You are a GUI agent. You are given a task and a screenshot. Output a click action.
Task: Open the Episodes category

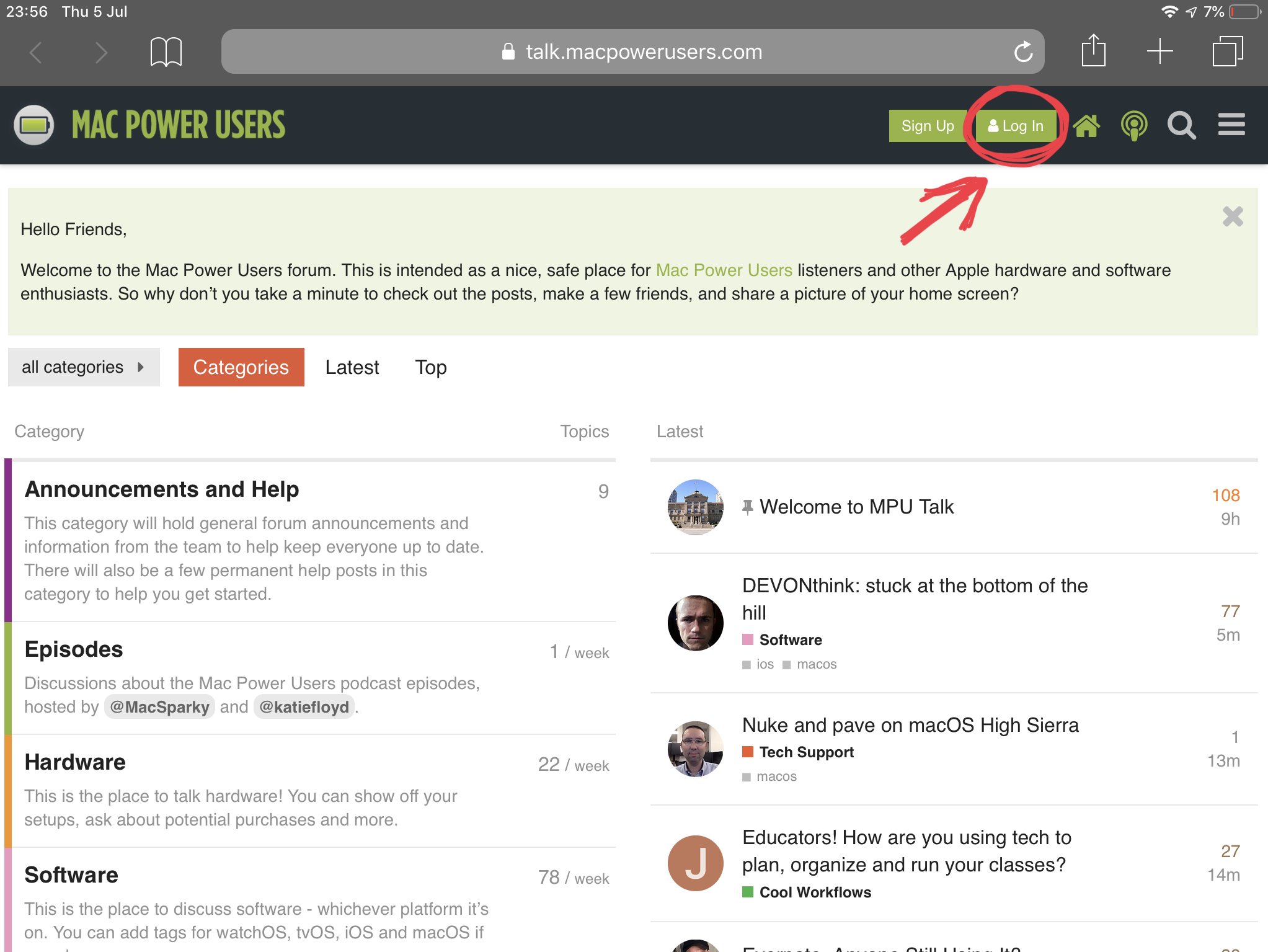[x=74, y=649]
